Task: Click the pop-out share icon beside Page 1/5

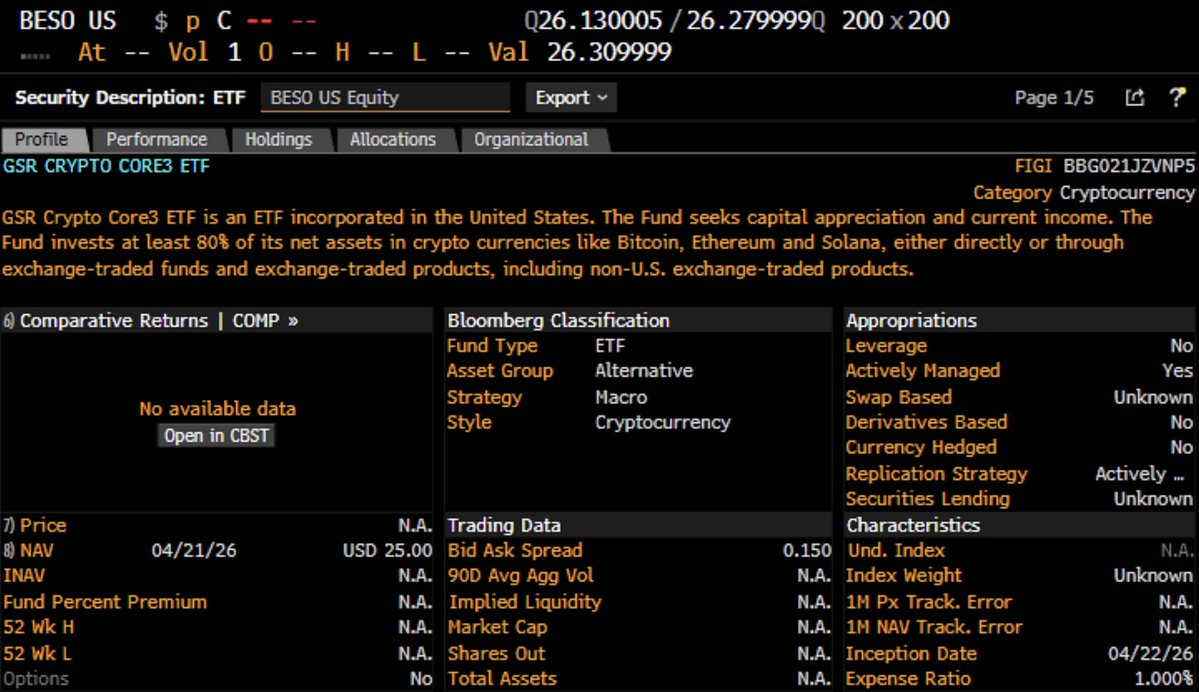Action: (1134, 97)
